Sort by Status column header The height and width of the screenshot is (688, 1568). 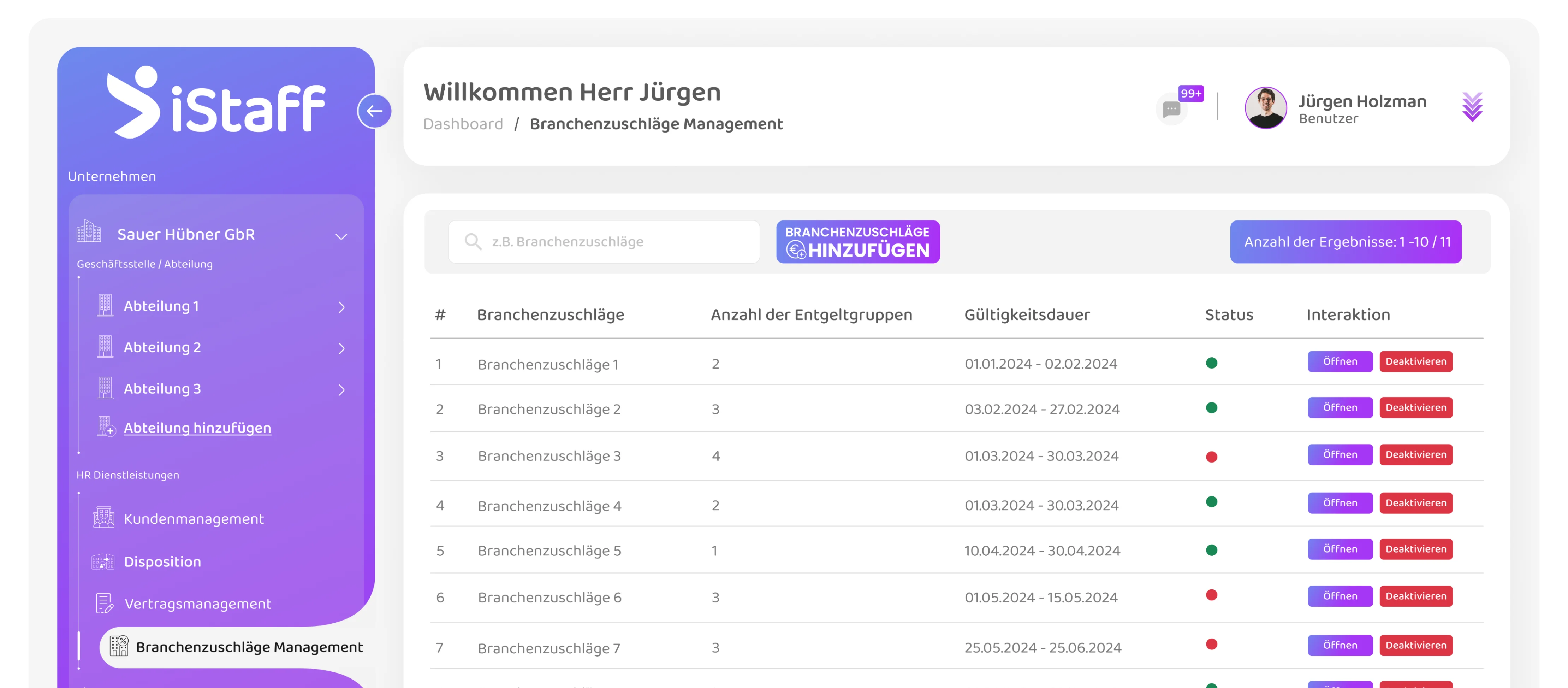pyautogui.click(x=1228, y=315)
